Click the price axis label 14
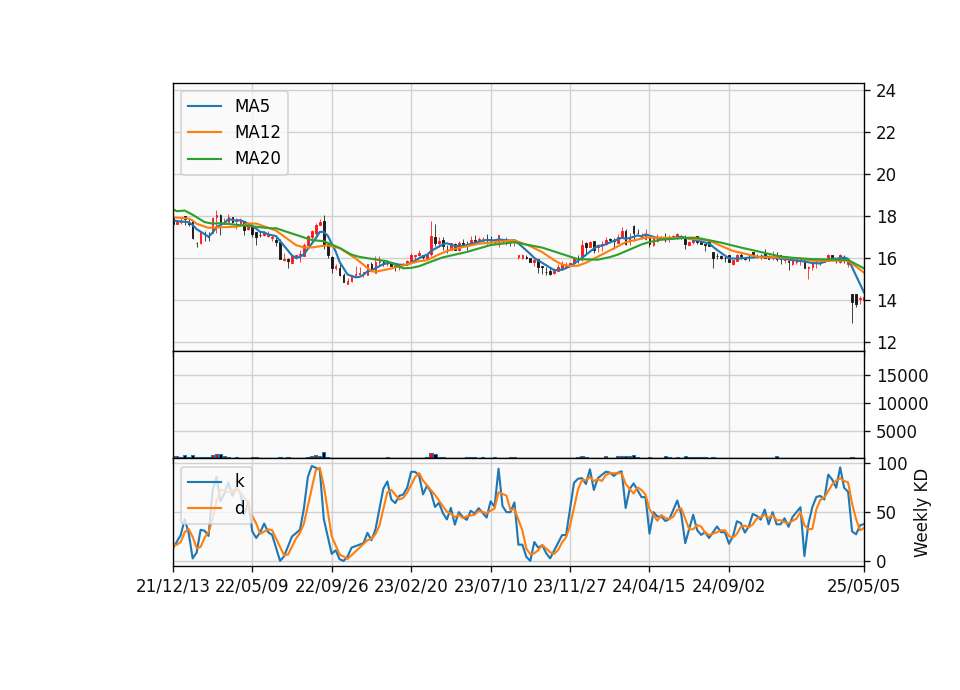Screen dimensions: 960x690 tap(886, 301)
